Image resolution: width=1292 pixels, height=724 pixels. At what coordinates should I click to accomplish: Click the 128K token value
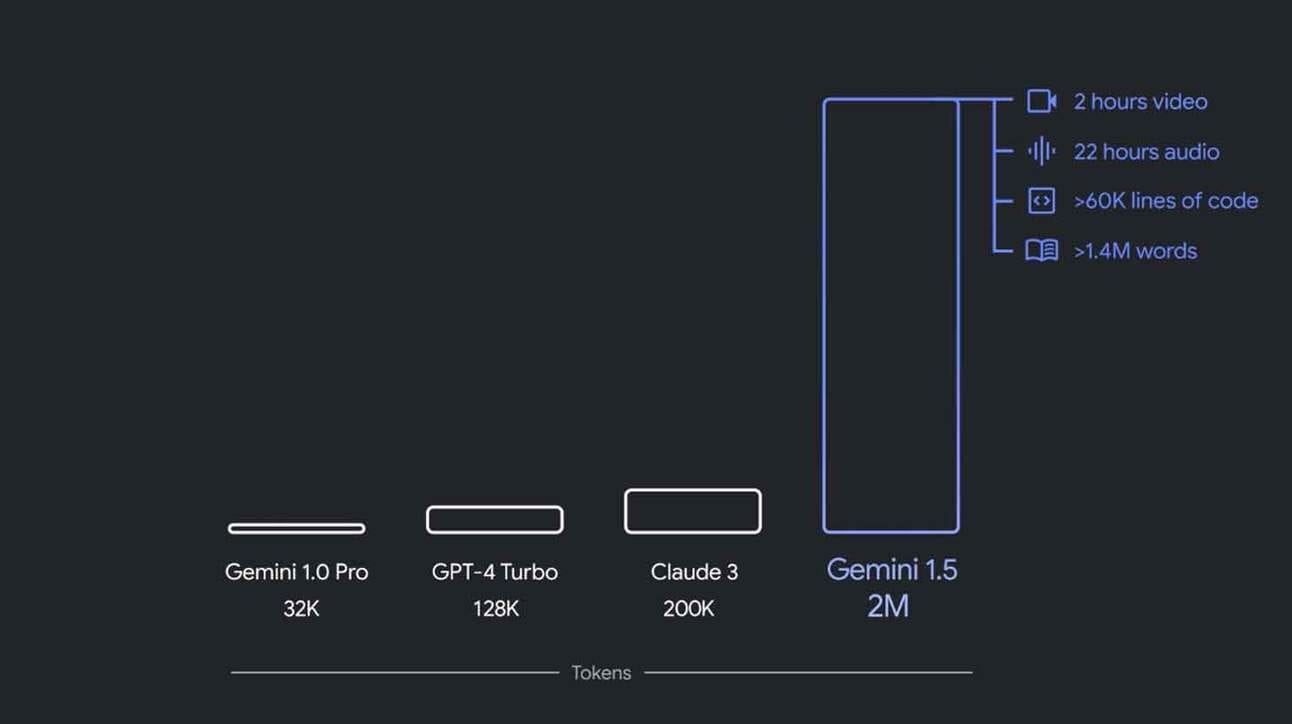pyautogui.click(x=496, y=608)
